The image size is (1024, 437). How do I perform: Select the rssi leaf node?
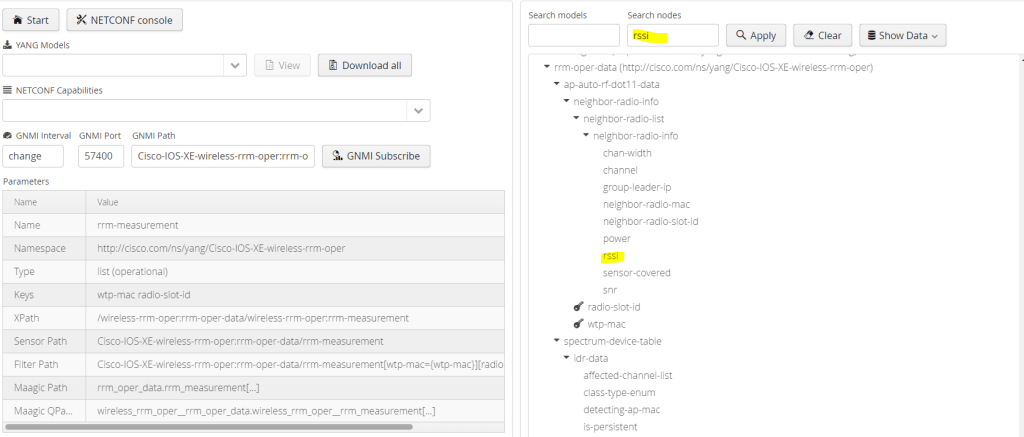[x=613, y=256]
